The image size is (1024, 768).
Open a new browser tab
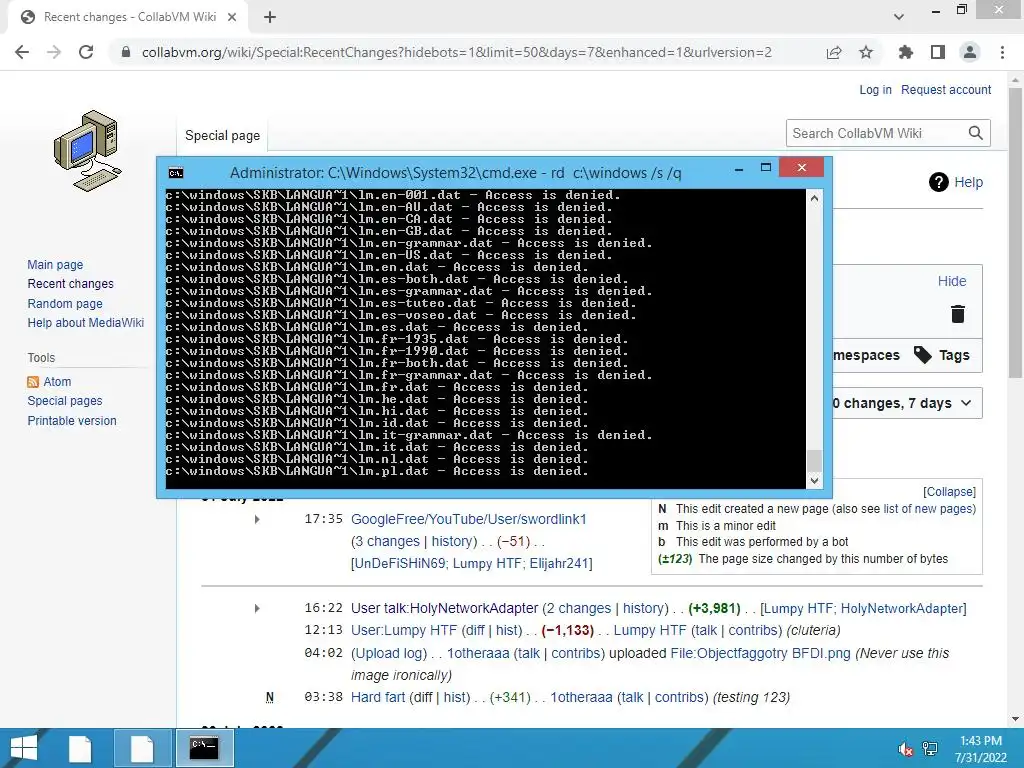270,17
